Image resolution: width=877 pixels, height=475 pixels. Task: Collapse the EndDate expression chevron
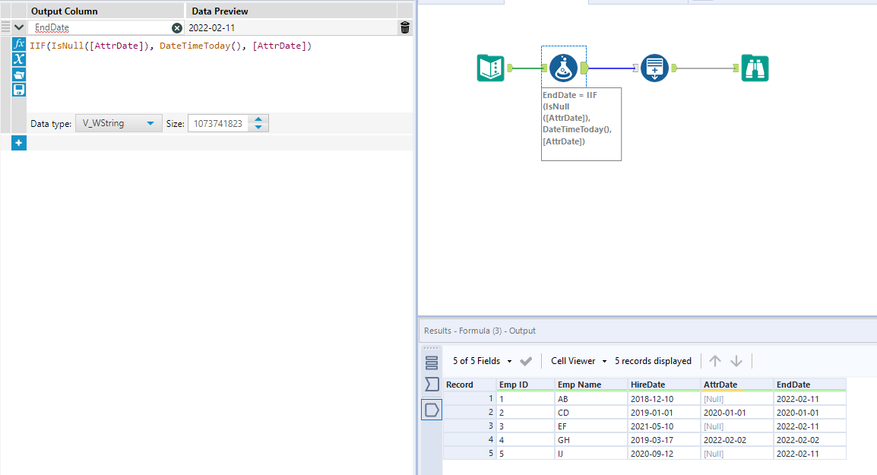18,27
